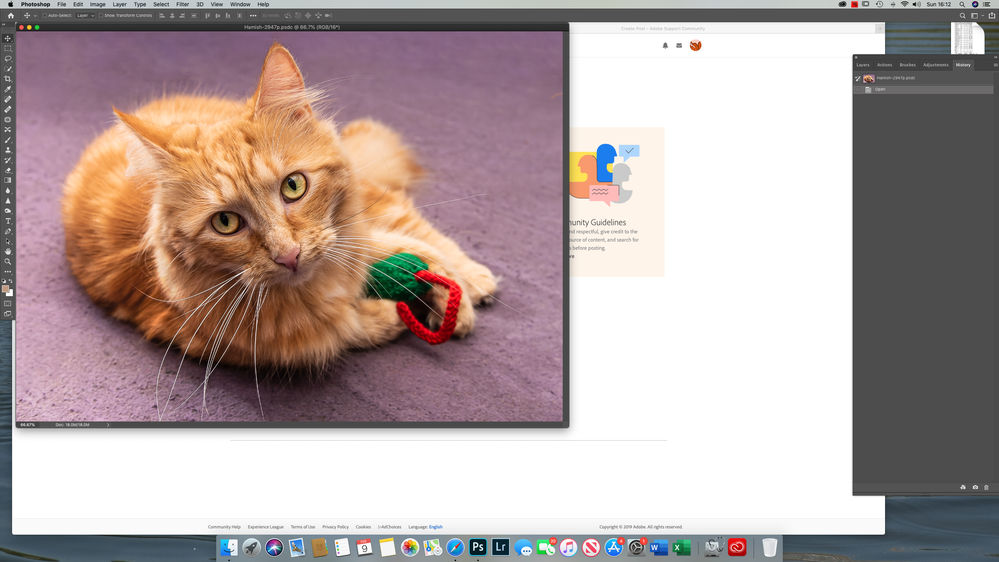Enable the Auto-Select checkbox
The width and height of the screenshot is (999, 562).
click(45, 15)
